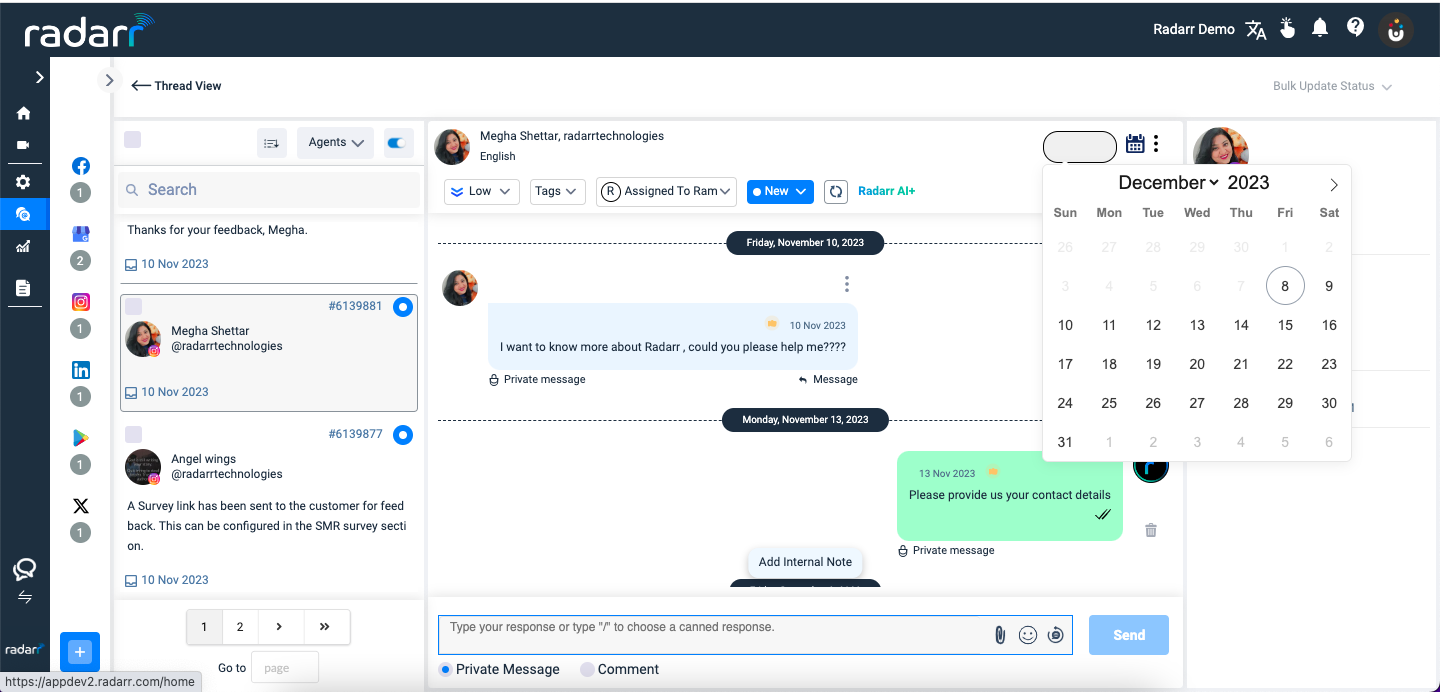Open the calendar date picker icon
1440x692 pixels.
click(1135, 144)
